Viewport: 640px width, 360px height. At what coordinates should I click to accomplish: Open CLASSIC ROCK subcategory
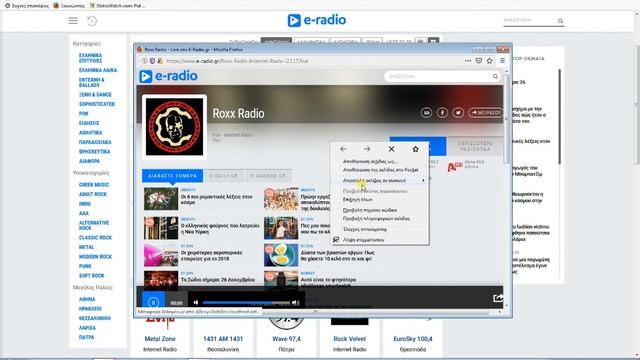(x=95, y=238)
